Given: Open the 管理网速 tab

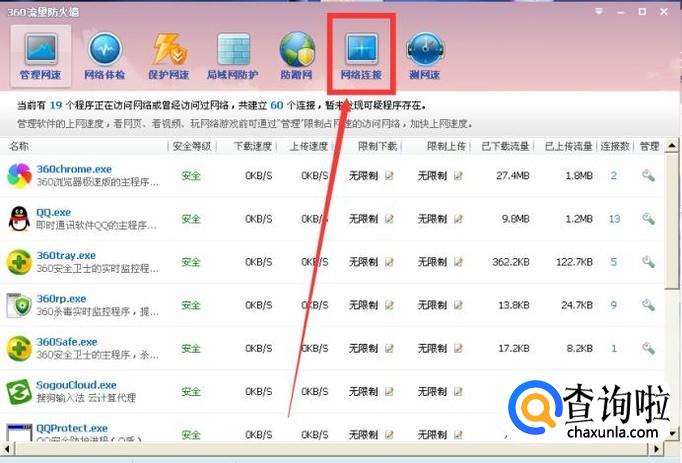Looking at the screenshot, I should click(40, 56).
